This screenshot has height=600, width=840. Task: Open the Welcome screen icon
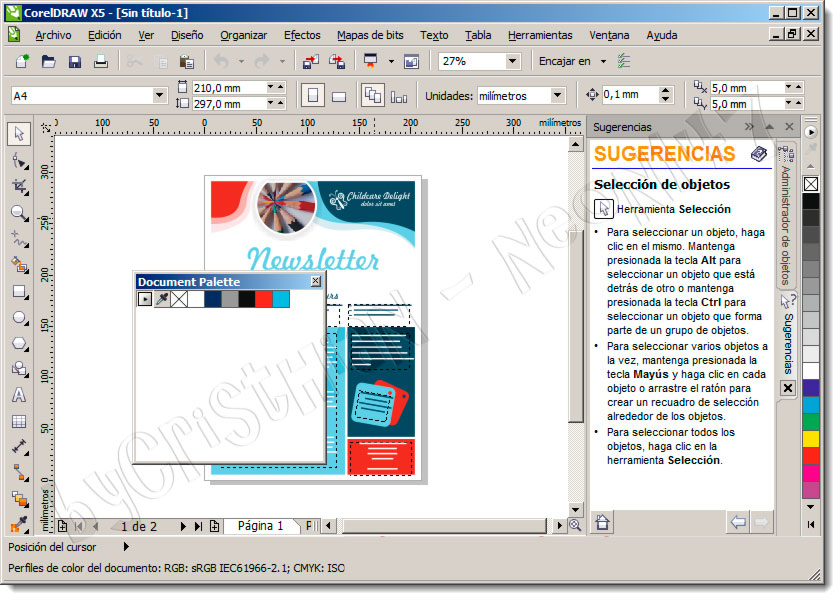pyautogui.click(x=411, y=62)
